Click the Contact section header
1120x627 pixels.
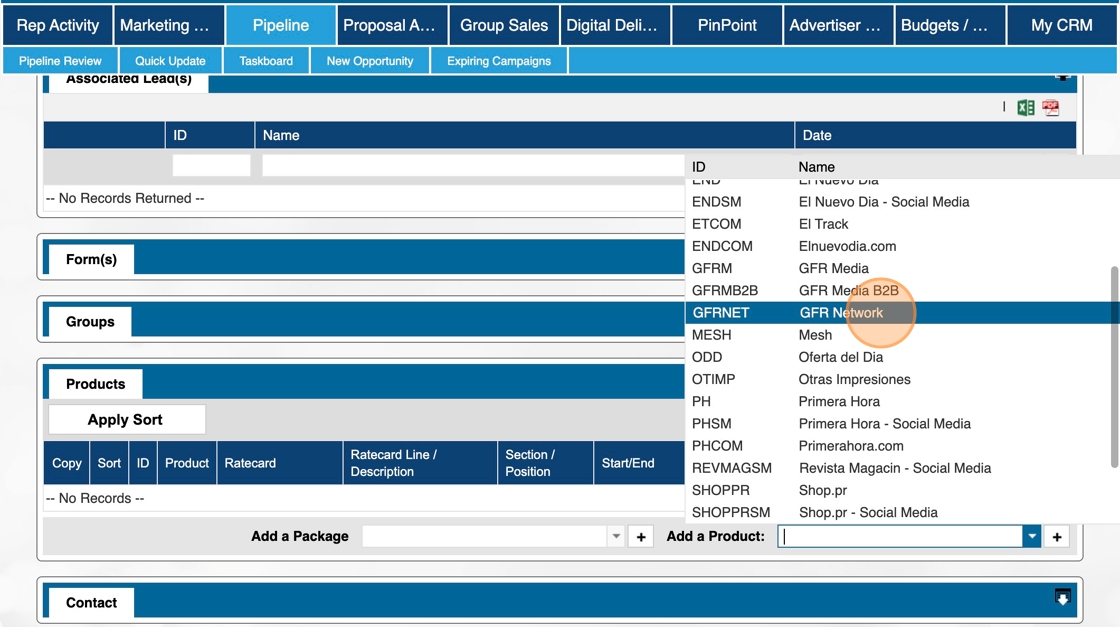tap(91, 603)
